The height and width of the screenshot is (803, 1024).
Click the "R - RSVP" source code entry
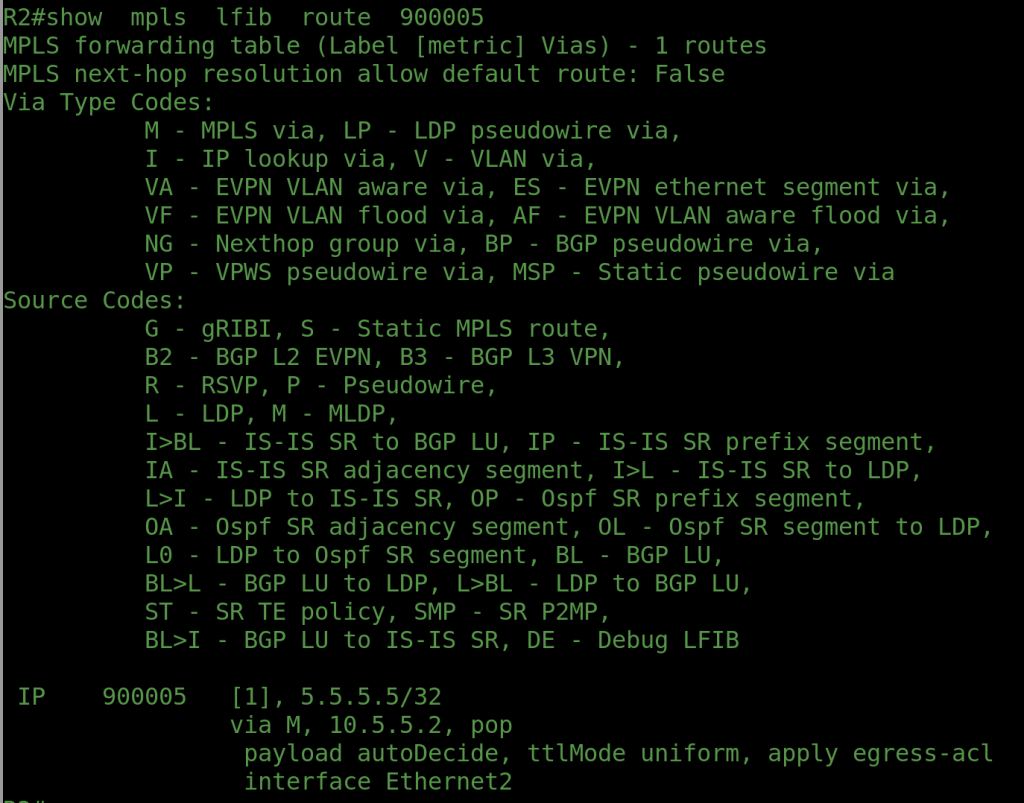coord(208,386)
